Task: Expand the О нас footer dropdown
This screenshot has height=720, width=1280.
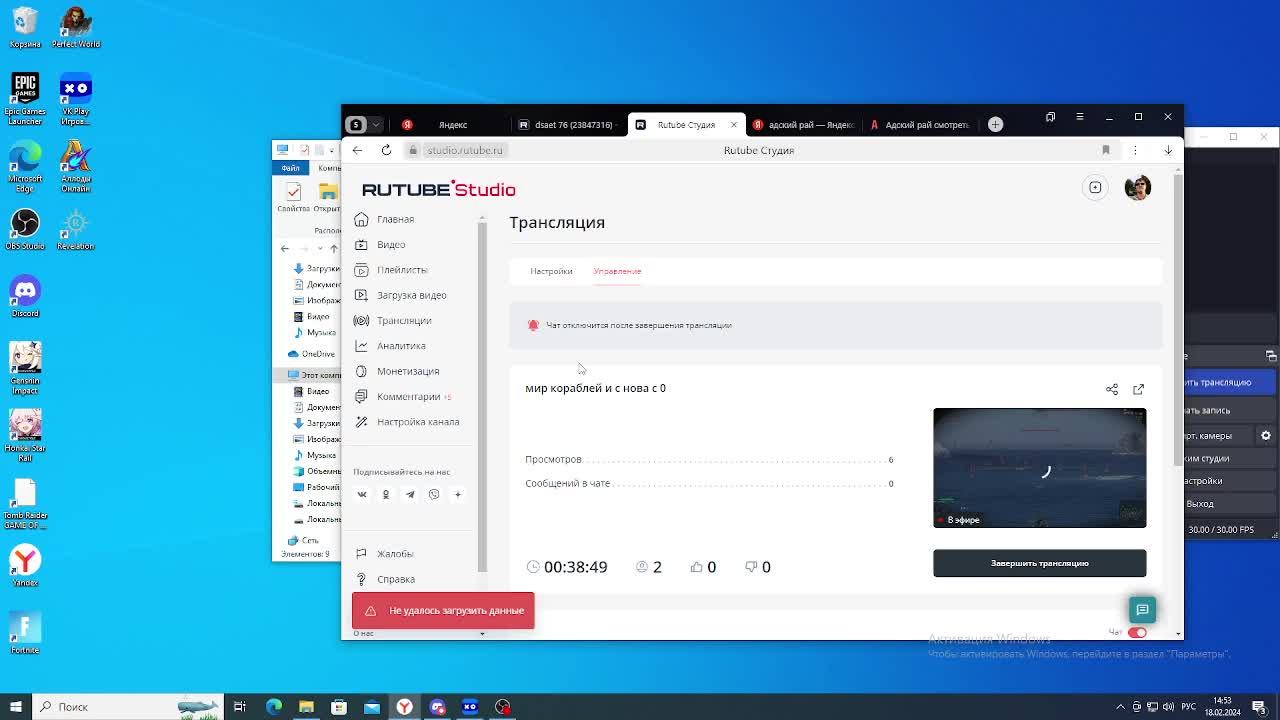Action: pyautogui.click(x=481, y=633)
